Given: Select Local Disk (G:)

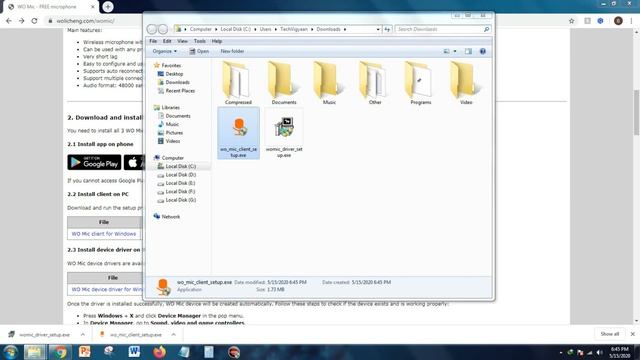Looking at the screenshot, I should (177, 200).
